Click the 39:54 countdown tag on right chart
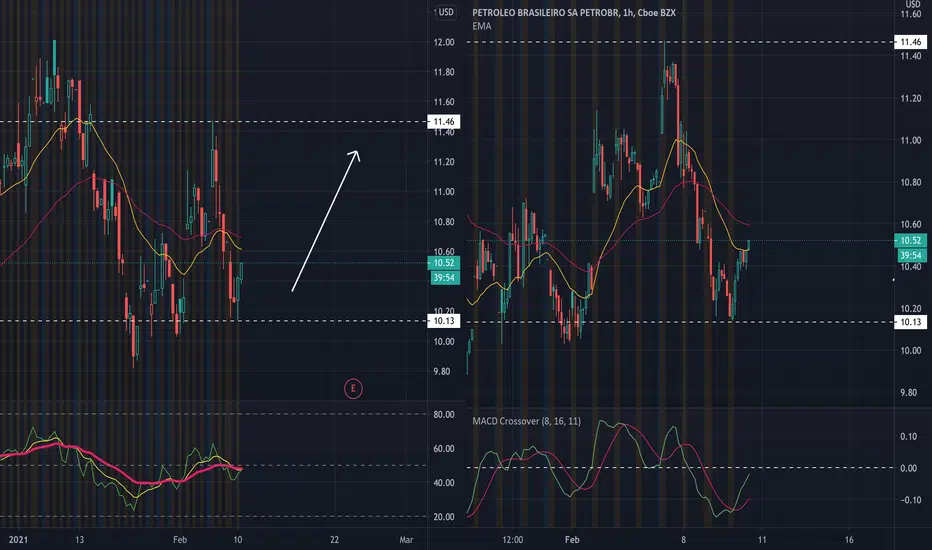The width and height of the screenshot is (932, 550). 911,255
